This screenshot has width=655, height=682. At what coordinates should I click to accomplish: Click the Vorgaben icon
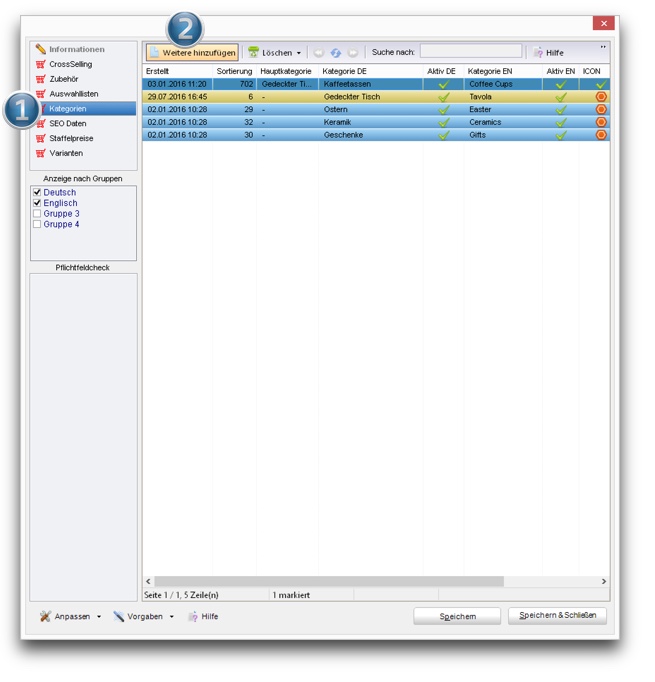(118, 616)
